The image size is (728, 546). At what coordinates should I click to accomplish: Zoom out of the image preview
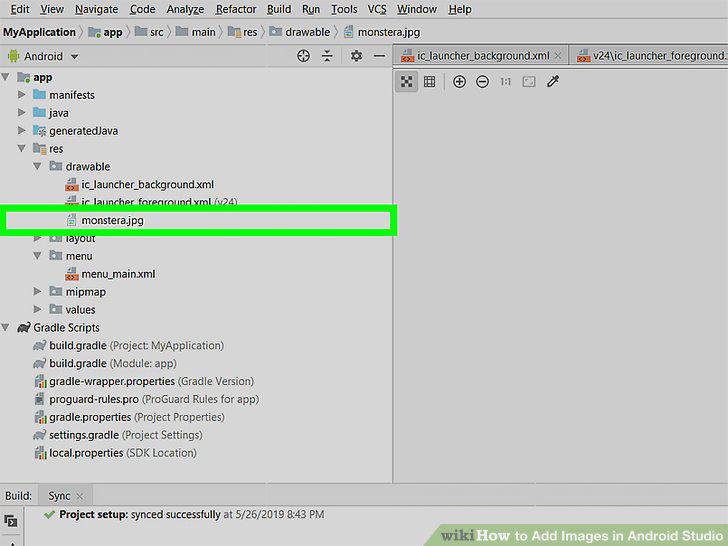tap(482, 82)
